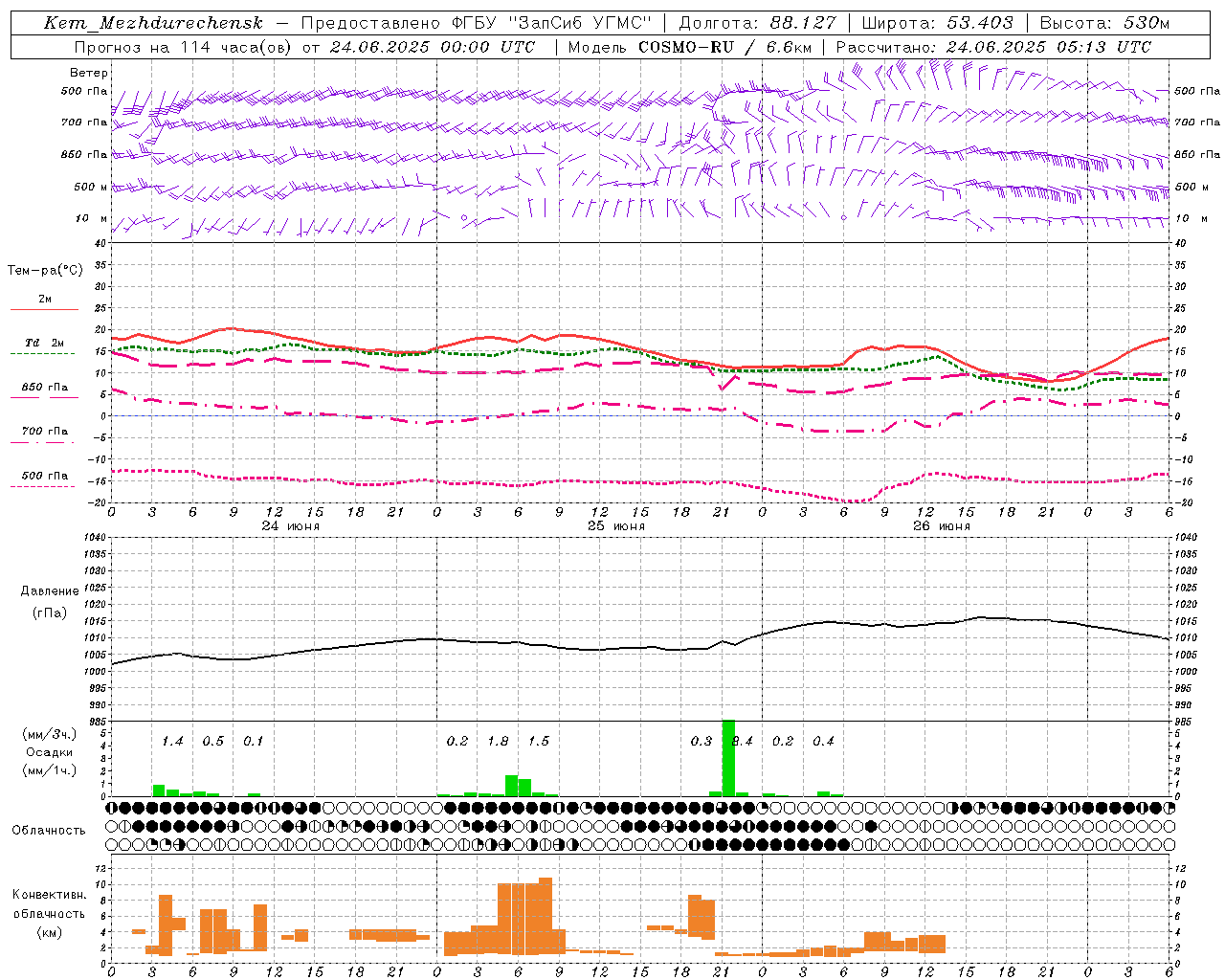The image size is (1225, 980).
Task: Click the (км) convective cloud unit label
Action: [x=49, y=933]
